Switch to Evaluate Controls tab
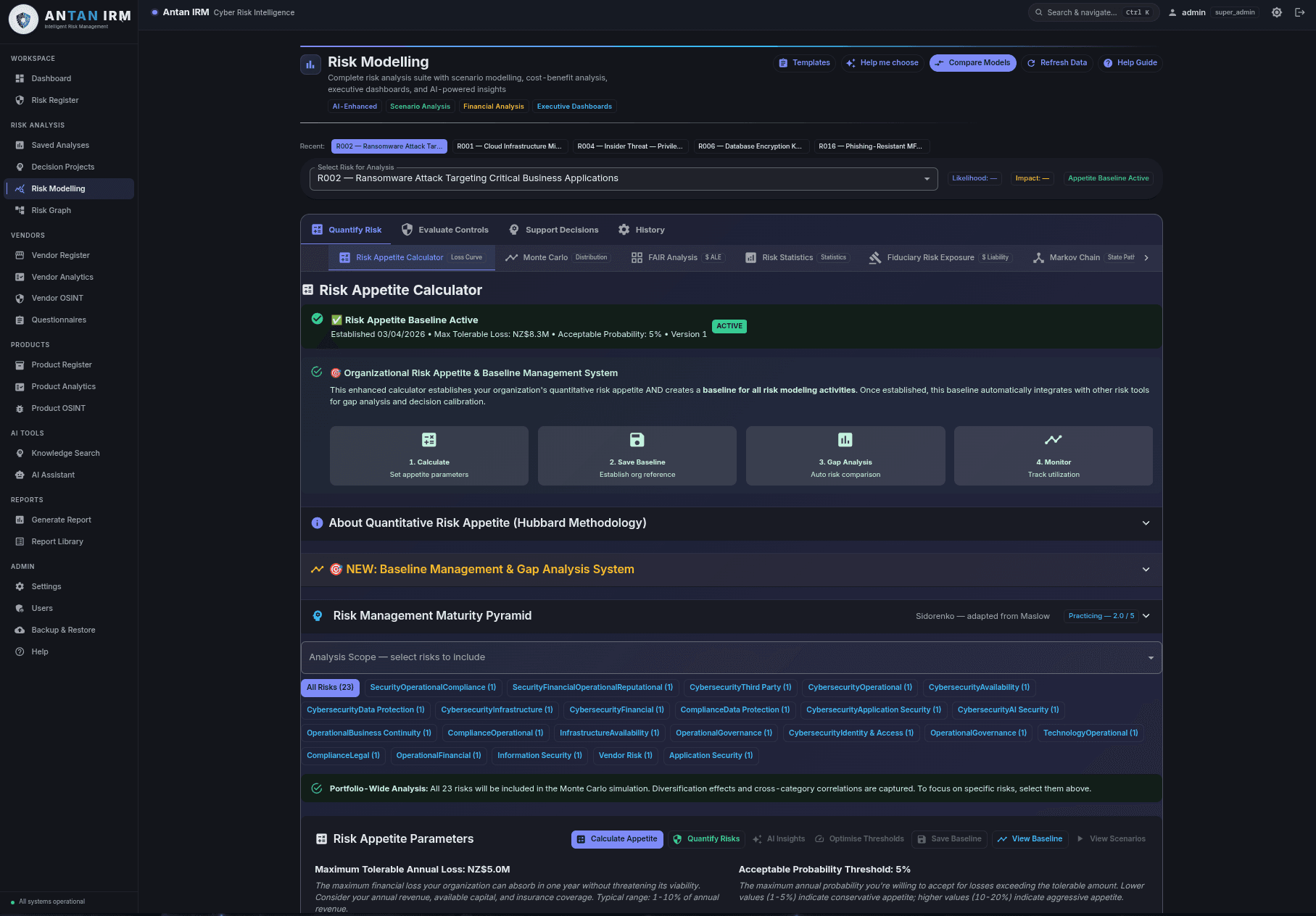1316x916 pixels. pyautogui.click(x=445, y=230)
